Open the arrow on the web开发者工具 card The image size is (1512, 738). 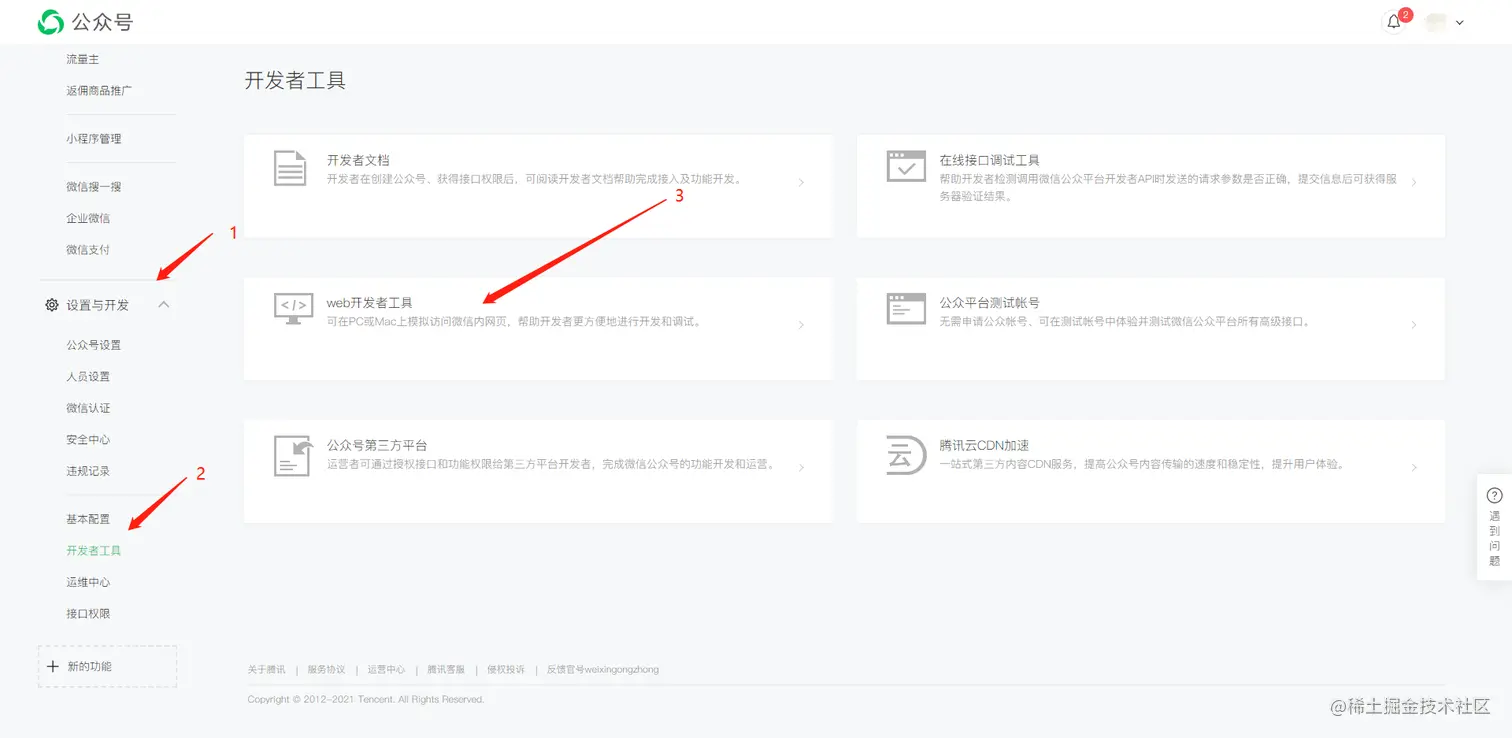[x=801, y=325]
